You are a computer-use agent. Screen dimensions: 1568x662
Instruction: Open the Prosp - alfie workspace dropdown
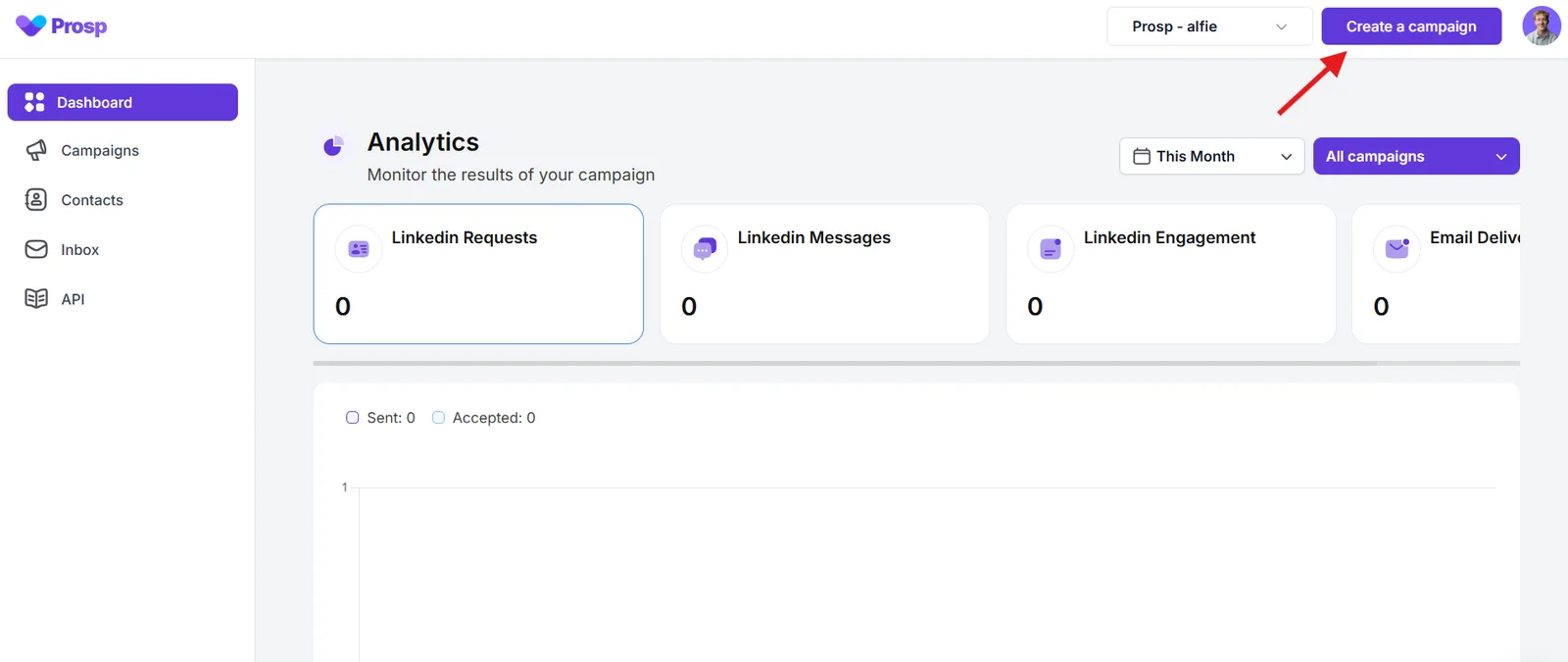1209,26
